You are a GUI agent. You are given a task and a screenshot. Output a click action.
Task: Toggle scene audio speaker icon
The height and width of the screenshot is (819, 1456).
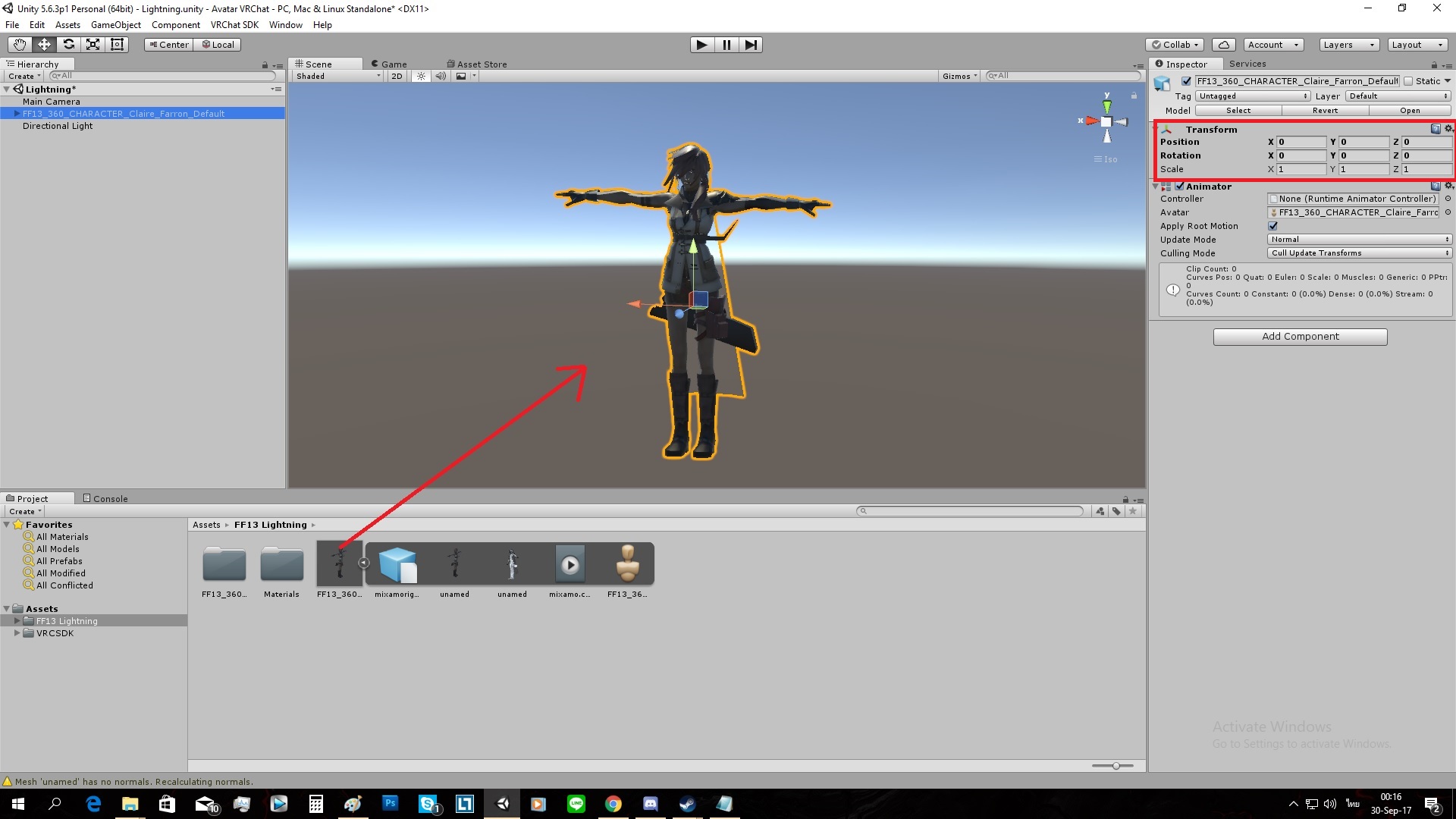click(x=441, y=76)
